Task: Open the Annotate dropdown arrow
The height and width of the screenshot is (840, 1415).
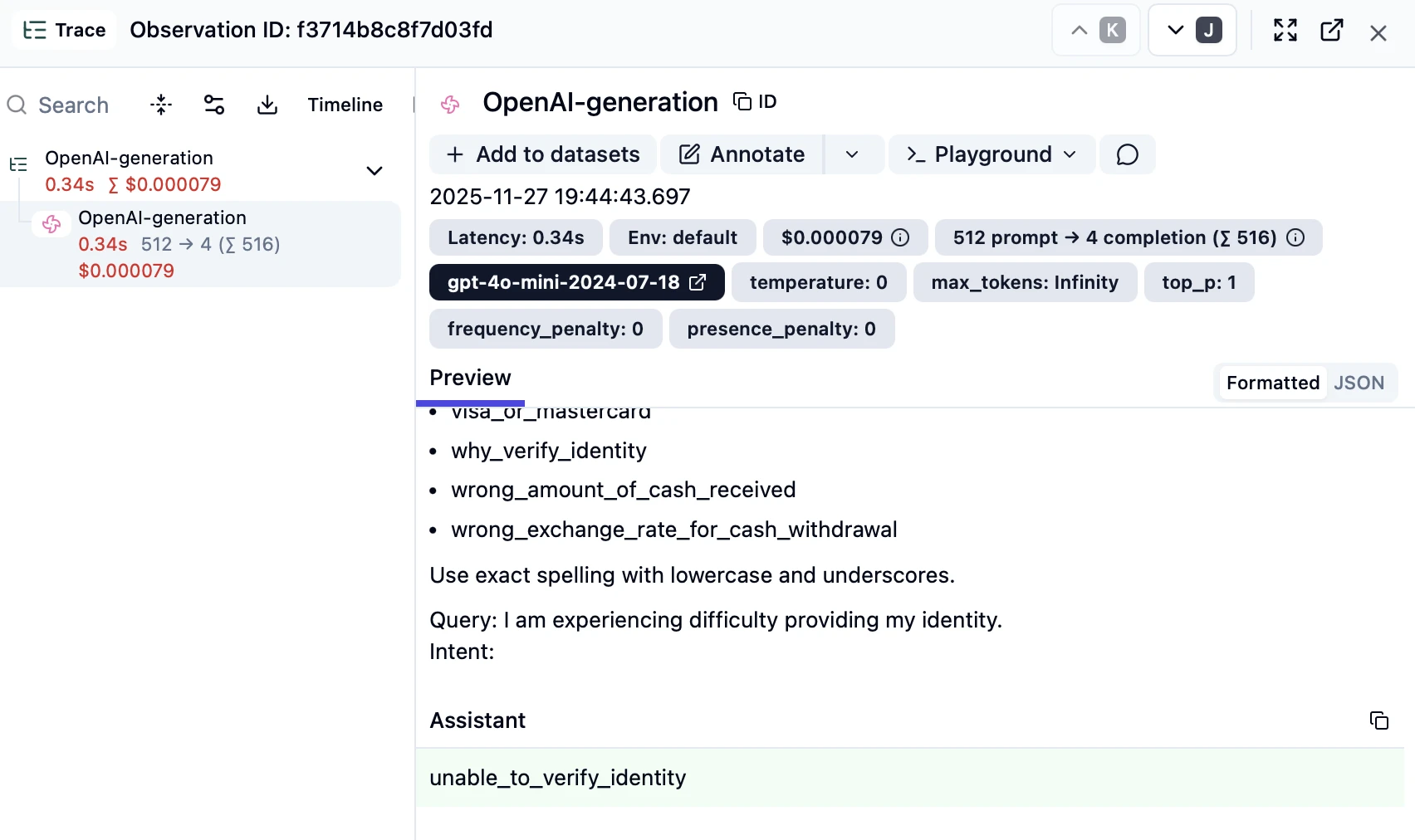Action: 852,154
